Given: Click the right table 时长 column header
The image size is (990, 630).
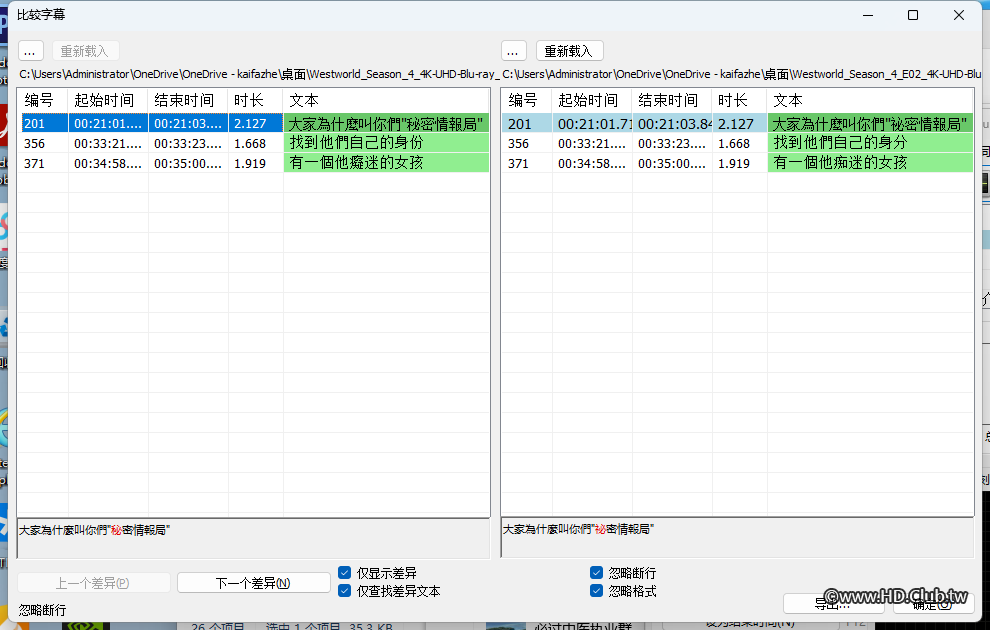Looking at the screenshot, I should (740, 100).
